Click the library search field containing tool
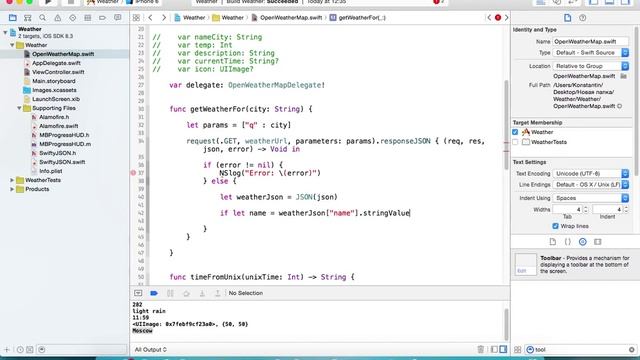Screen dimensions: 640x360 coord(581,349)
